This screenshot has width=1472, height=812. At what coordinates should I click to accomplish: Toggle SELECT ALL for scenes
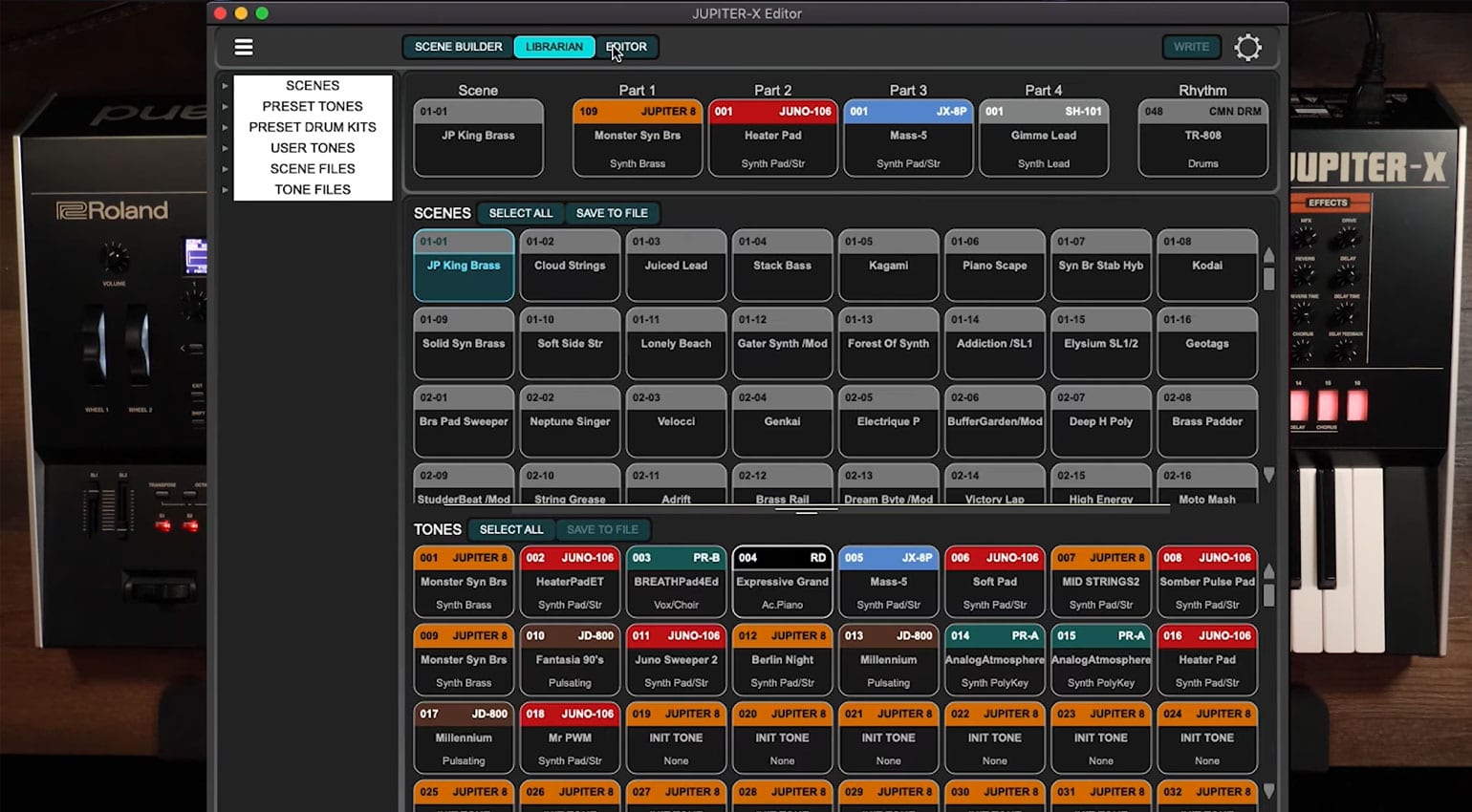click(520, 213)
